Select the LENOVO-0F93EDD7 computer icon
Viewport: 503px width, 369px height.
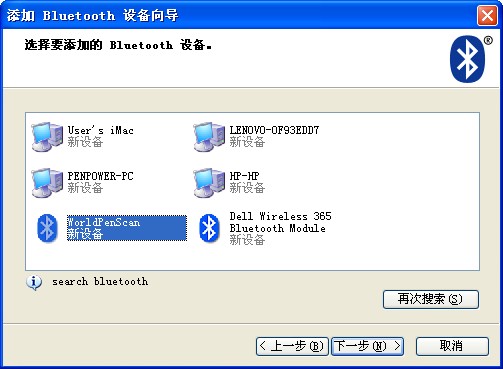209,137
